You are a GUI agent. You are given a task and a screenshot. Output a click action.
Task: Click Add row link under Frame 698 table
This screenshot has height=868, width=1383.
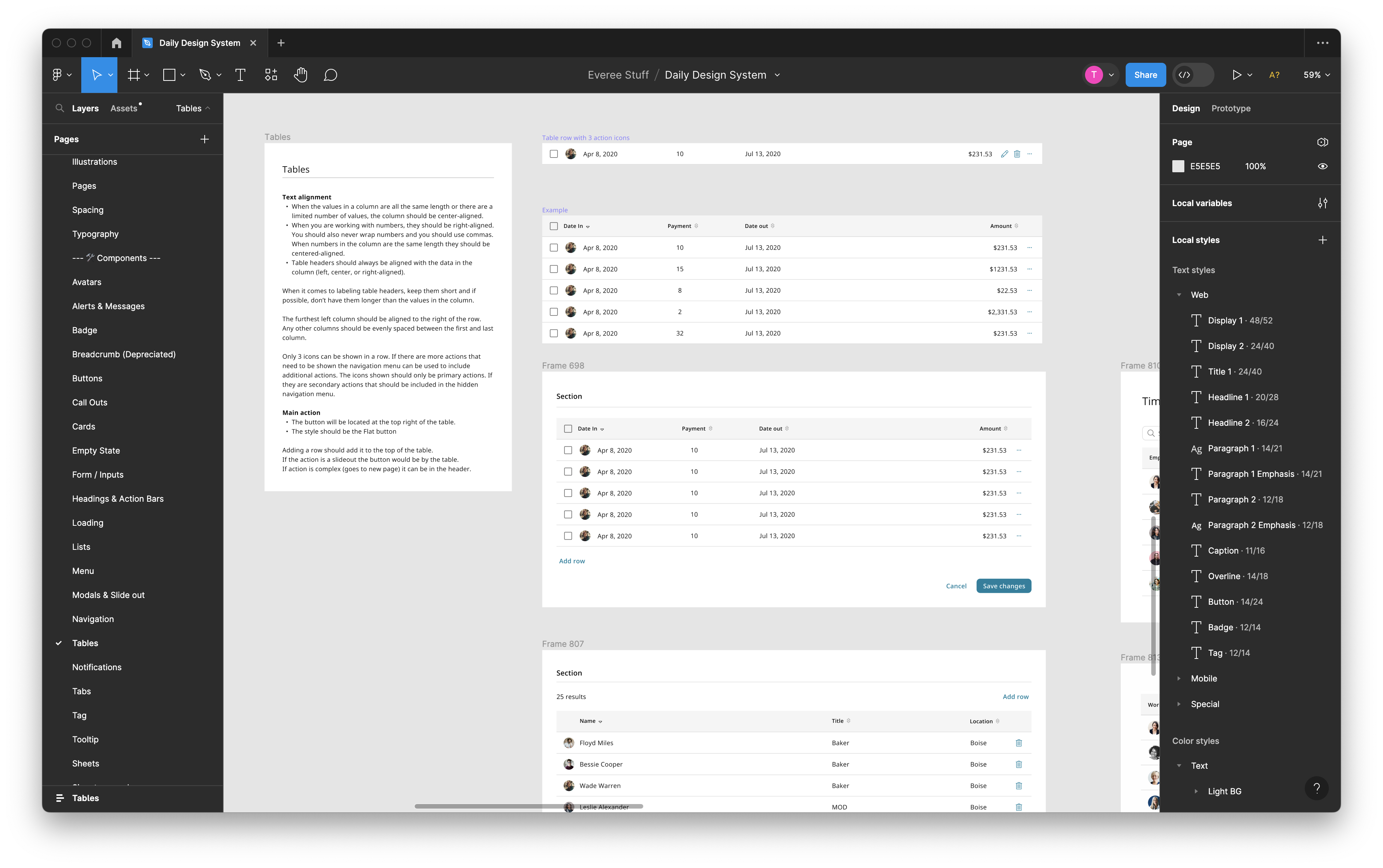[572, 561]
